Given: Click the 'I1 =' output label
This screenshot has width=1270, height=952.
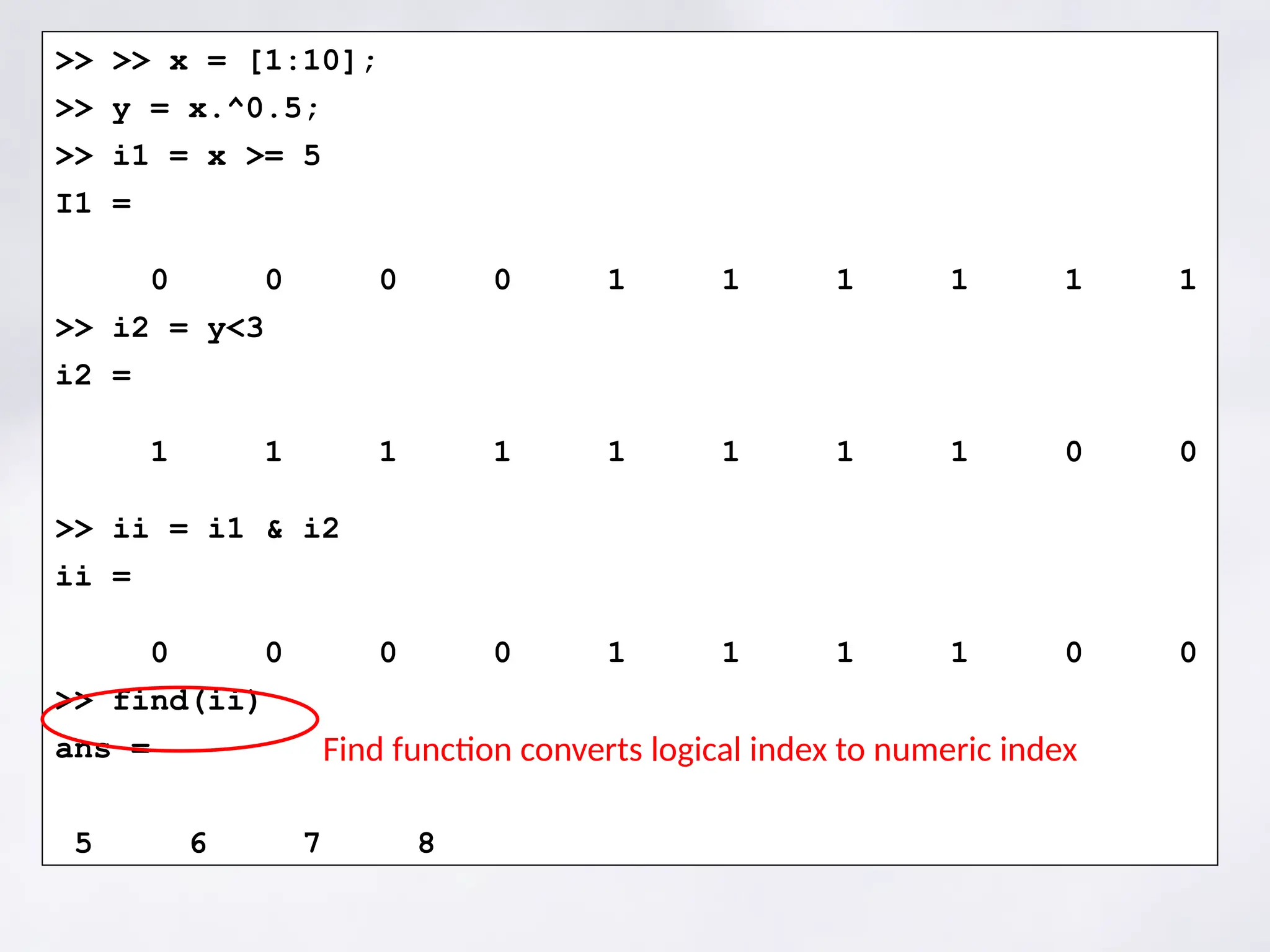Looking at the screenshot, I should point(94,203).
